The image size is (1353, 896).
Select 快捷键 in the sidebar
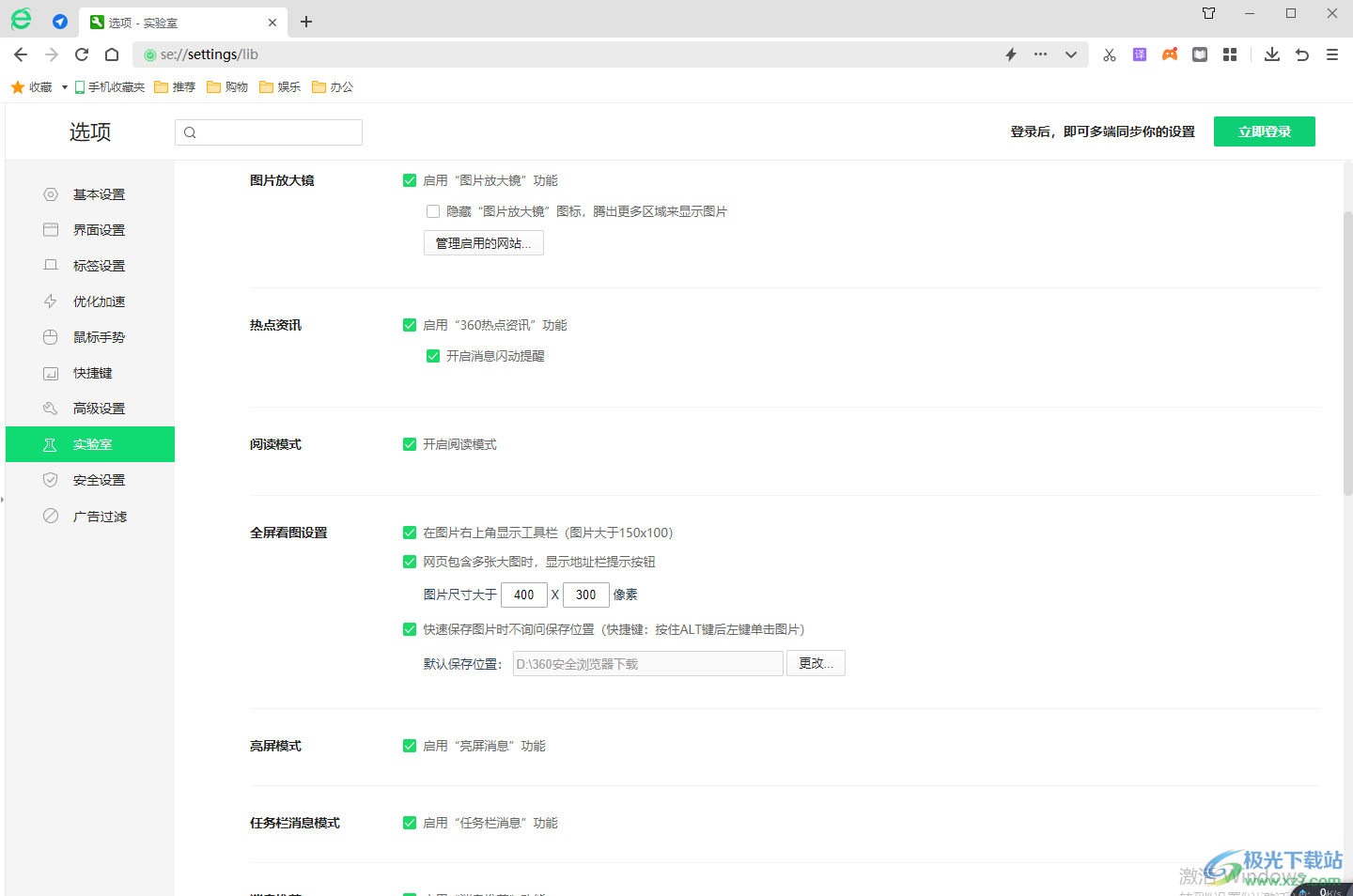[x=90, y=373]
